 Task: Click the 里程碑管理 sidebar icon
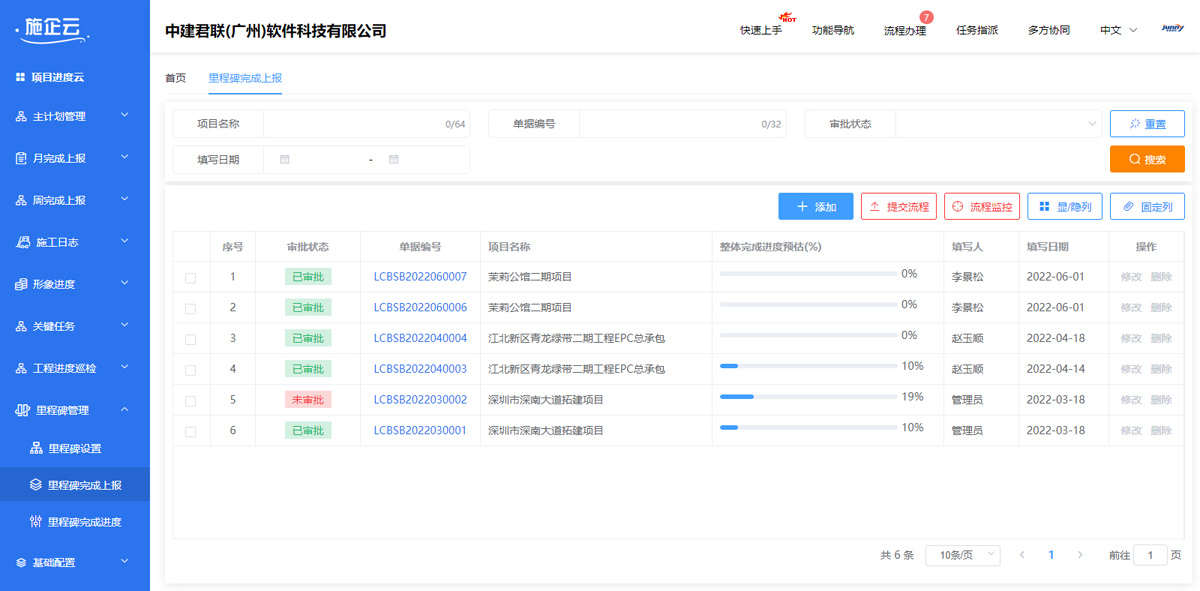24,410
